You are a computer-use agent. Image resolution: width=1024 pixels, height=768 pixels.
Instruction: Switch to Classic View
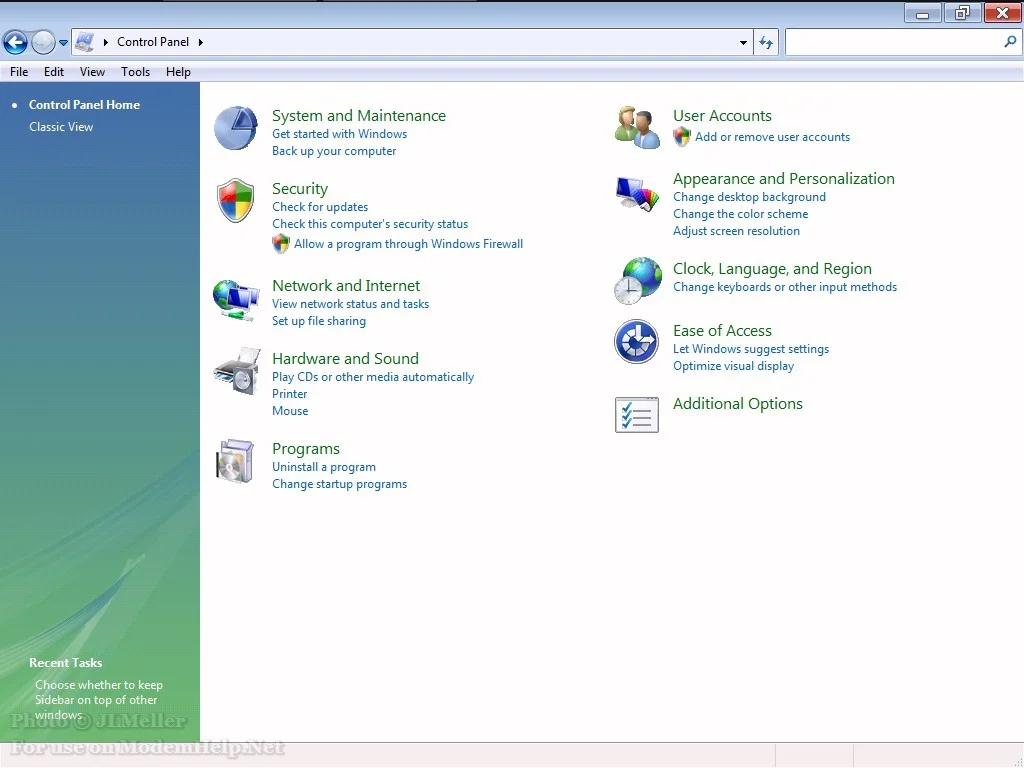click(x=61, y=127)
